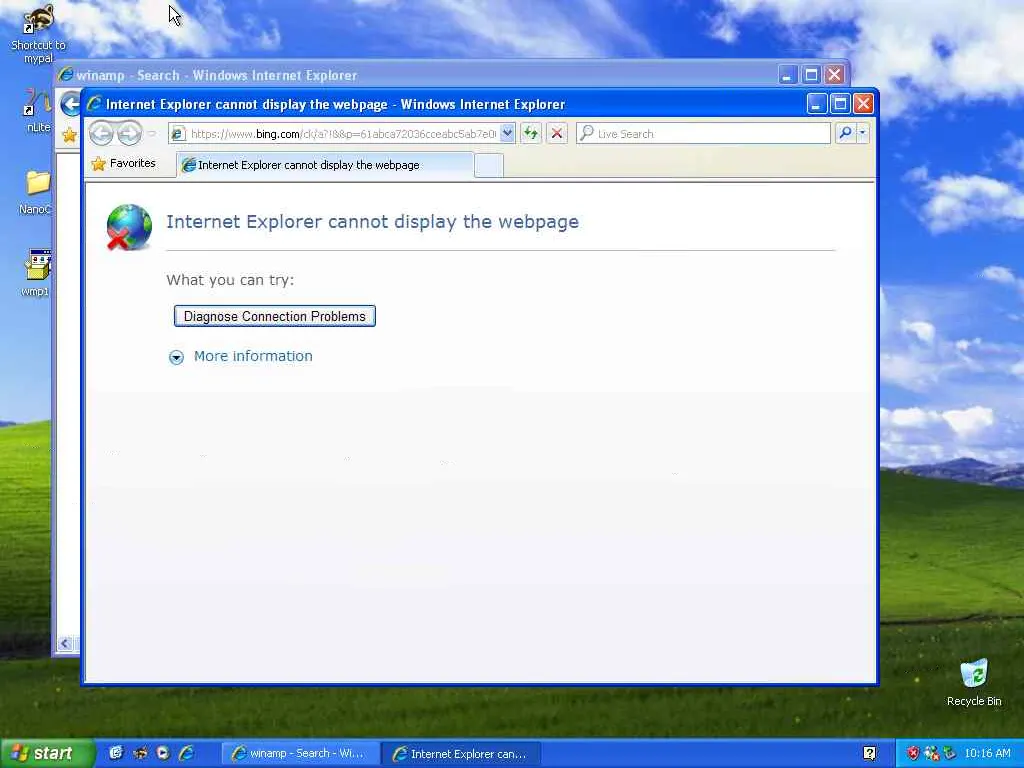
Task: Click the IE logo in front window title bar
Action: click(95, 104)
